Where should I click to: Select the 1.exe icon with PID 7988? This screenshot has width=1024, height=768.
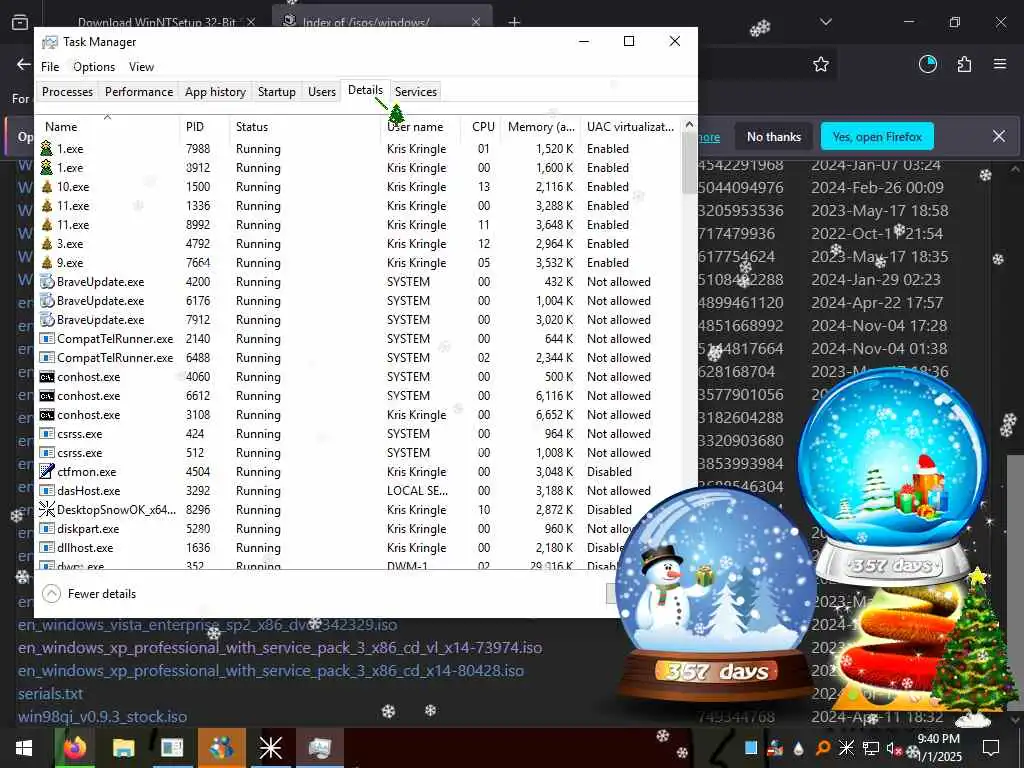click(46, 148)
